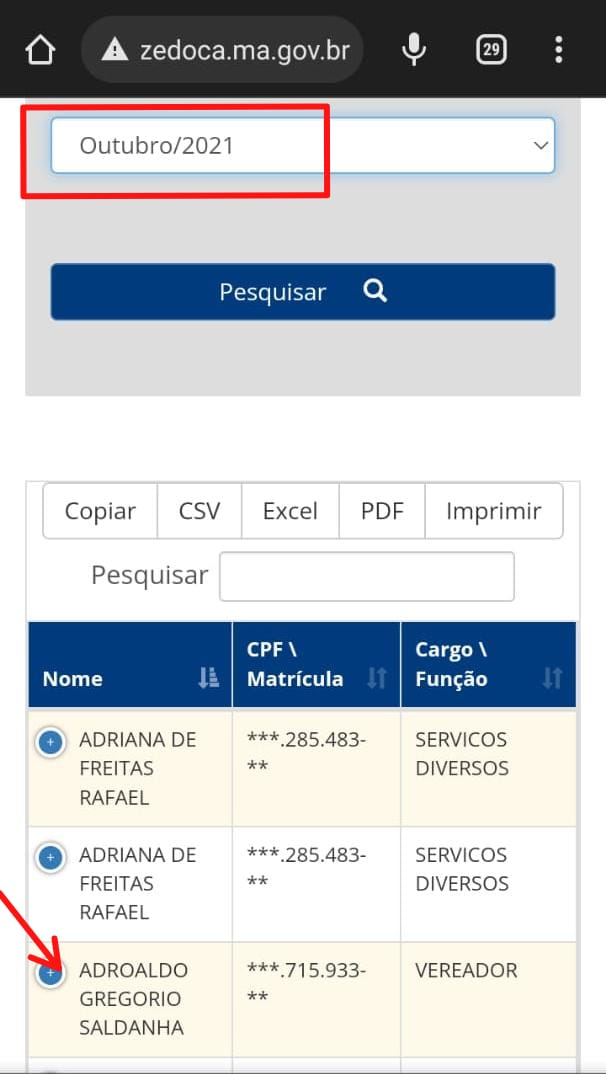Click the Imprimir print button

(x=493, y=511)
